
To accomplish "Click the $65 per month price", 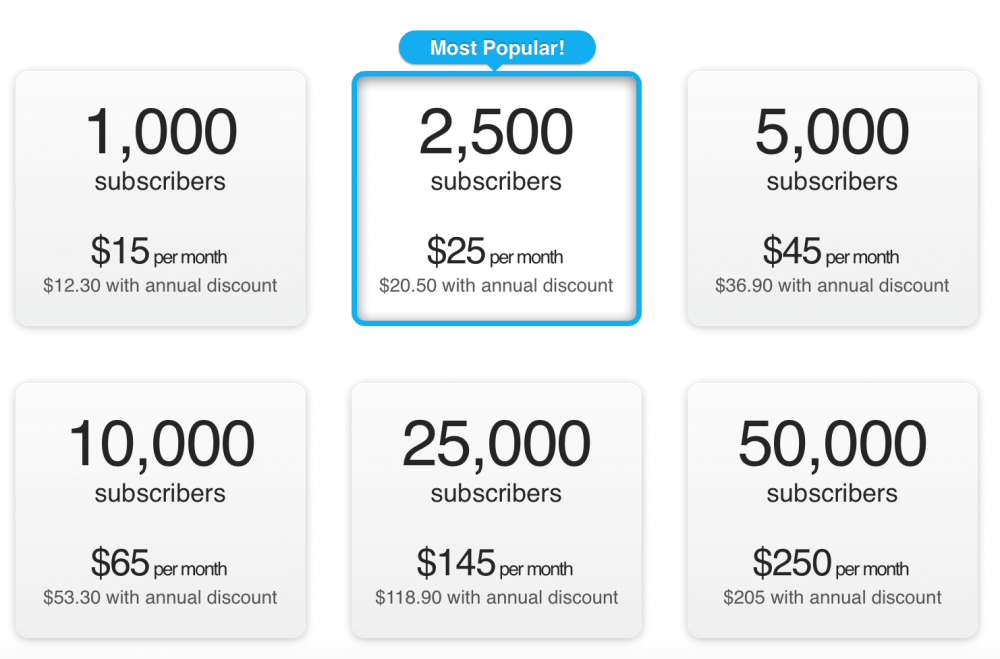I will tap(159, 563).
